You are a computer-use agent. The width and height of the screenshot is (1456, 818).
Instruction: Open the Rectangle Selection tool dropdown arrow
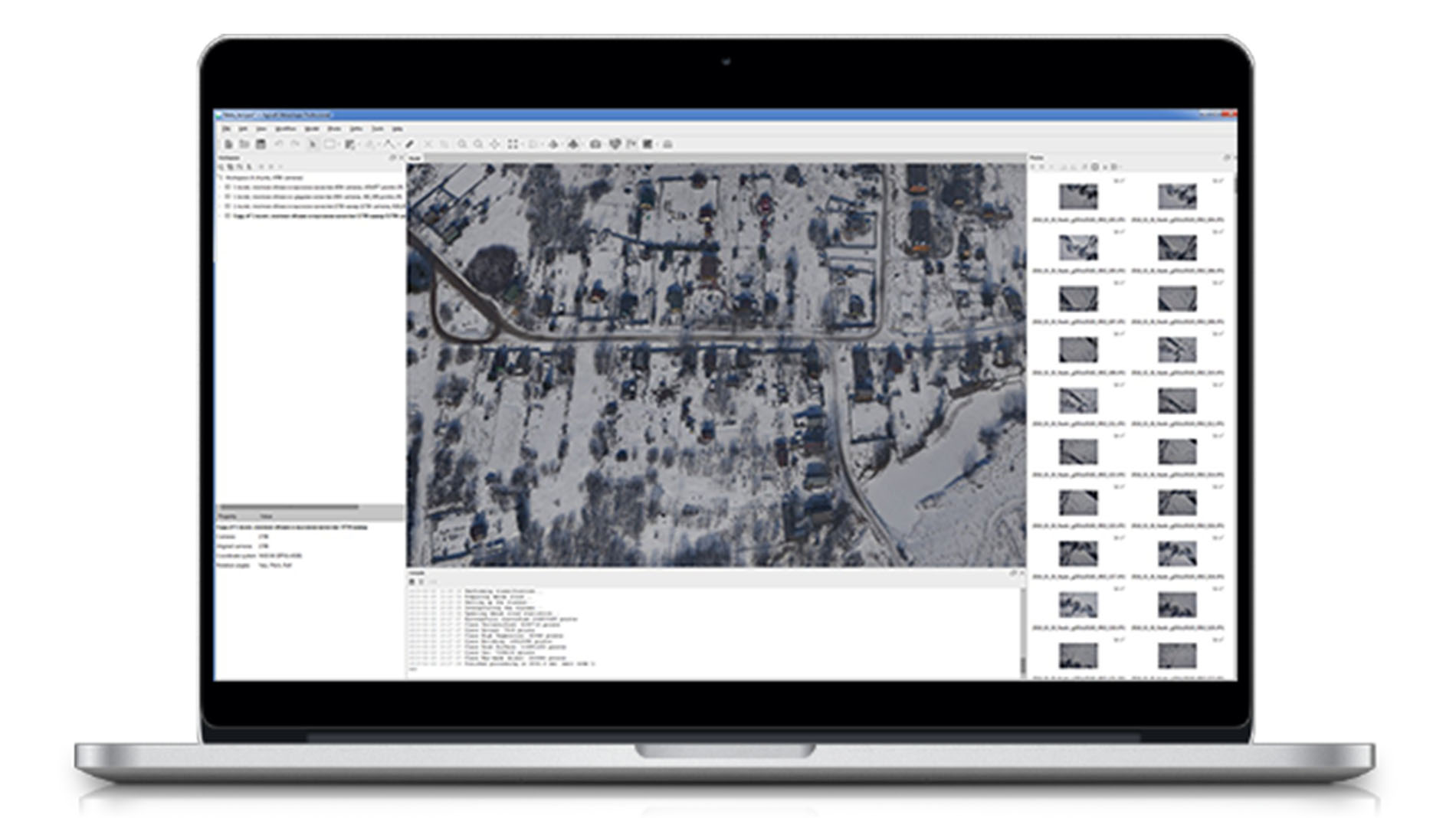click(339, 144)
